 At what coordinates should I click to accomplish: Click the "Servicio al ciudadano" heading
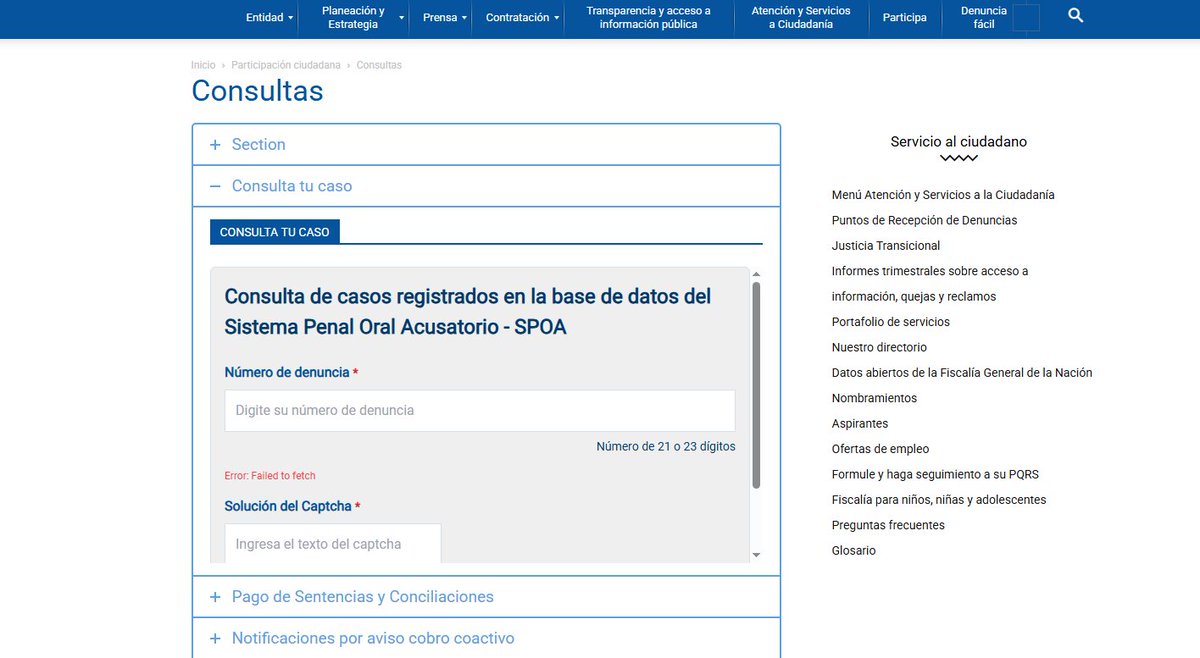tap(959, 142)
